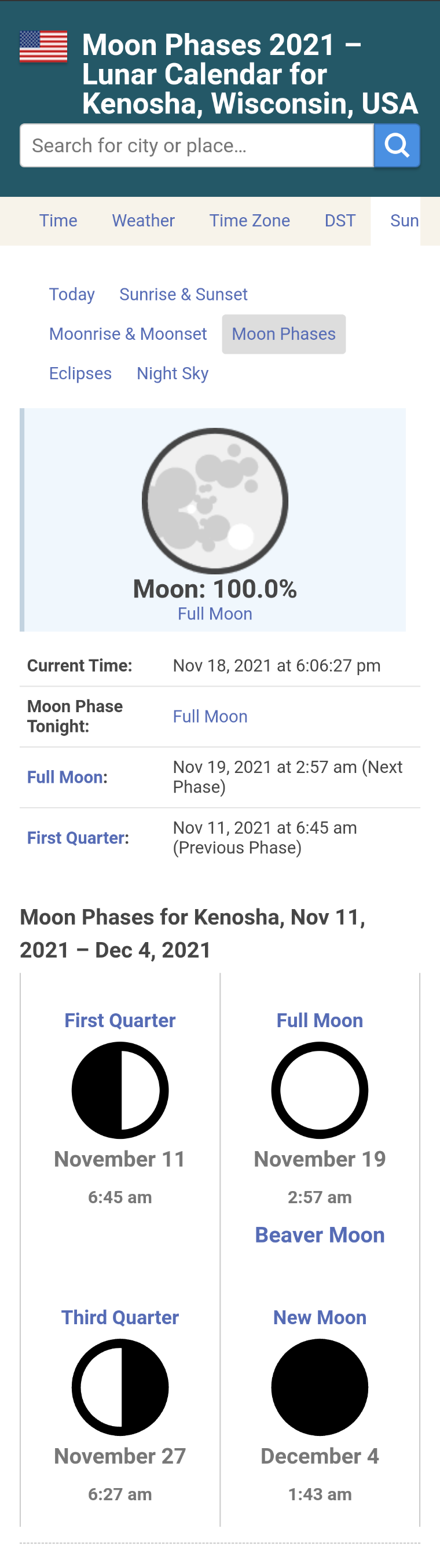This screenshot has height=1568, width=440.
Task: Focus the city or place search field
Action: [x=197, y=145]
